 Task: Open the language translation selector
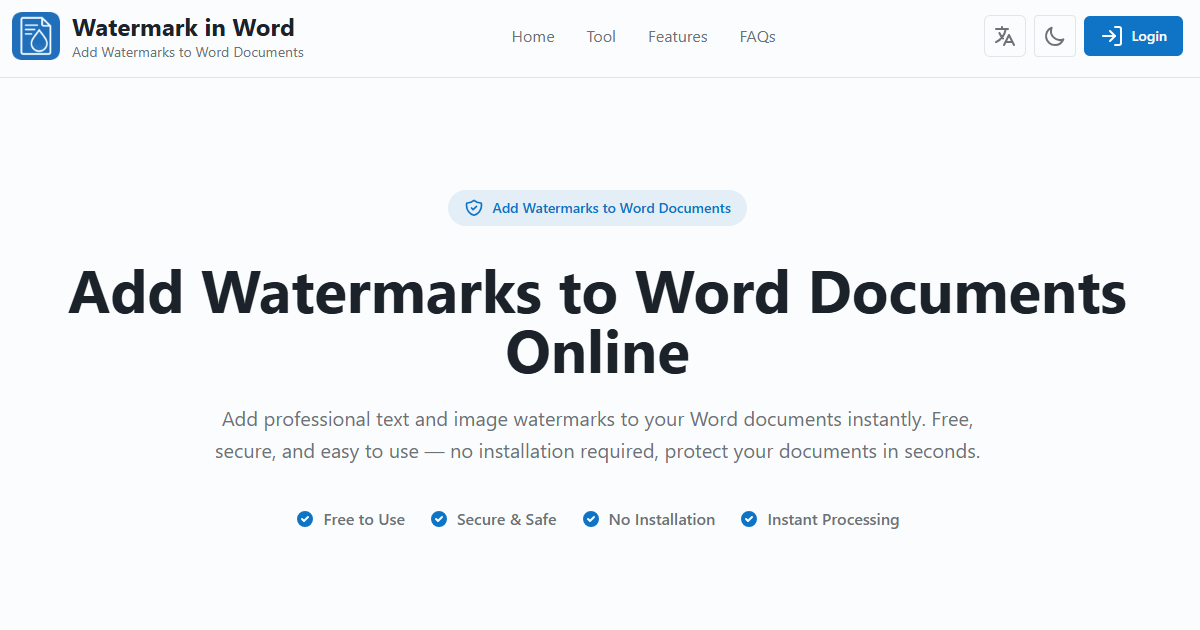[x=1004, y=35]
